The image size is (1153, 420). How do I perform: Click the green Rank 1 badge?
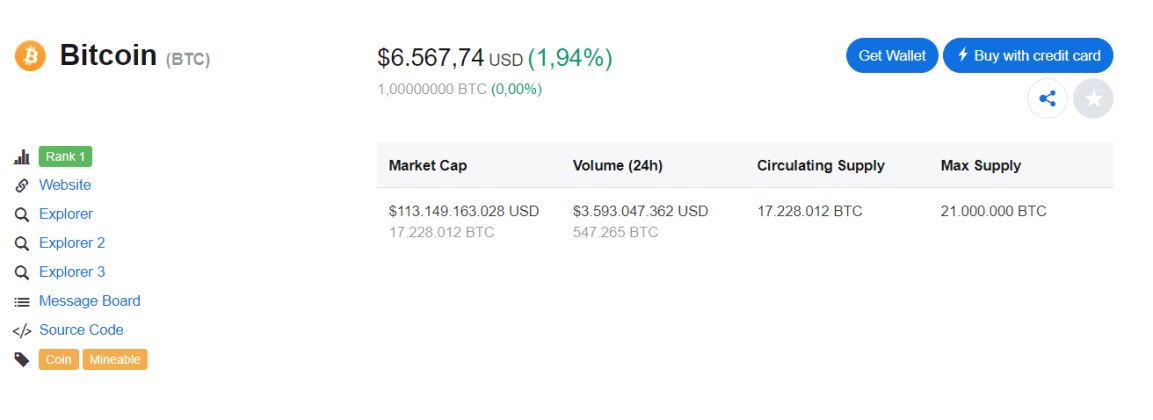pos(65,157)
